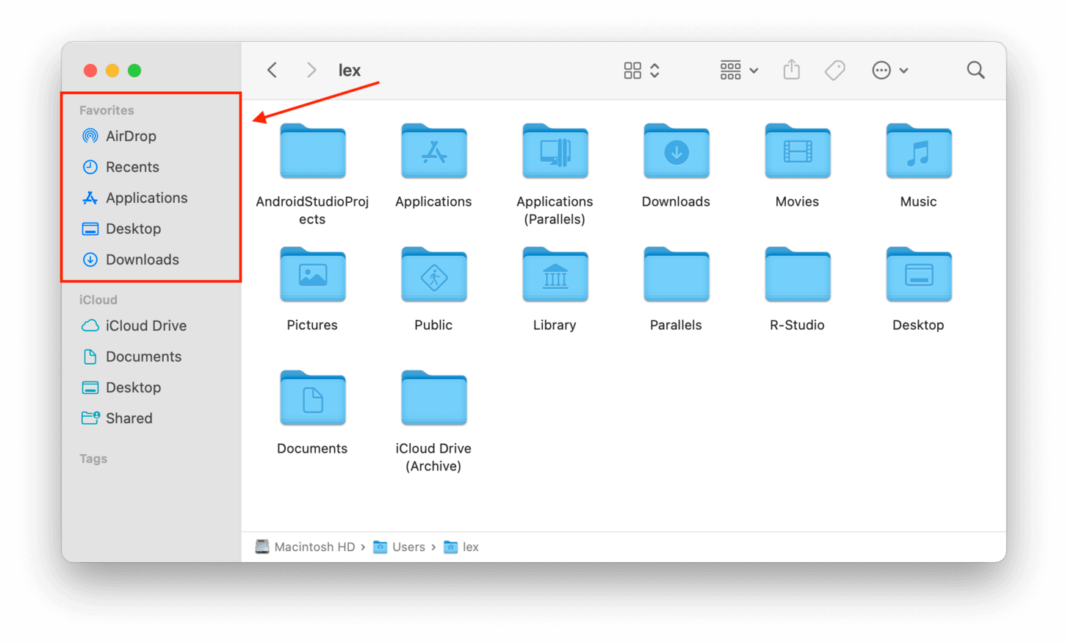Screen dimensions: 1068x643
Task: Click the Search magnifier icon
Action: pyautogui.click(x=975, y=69)
